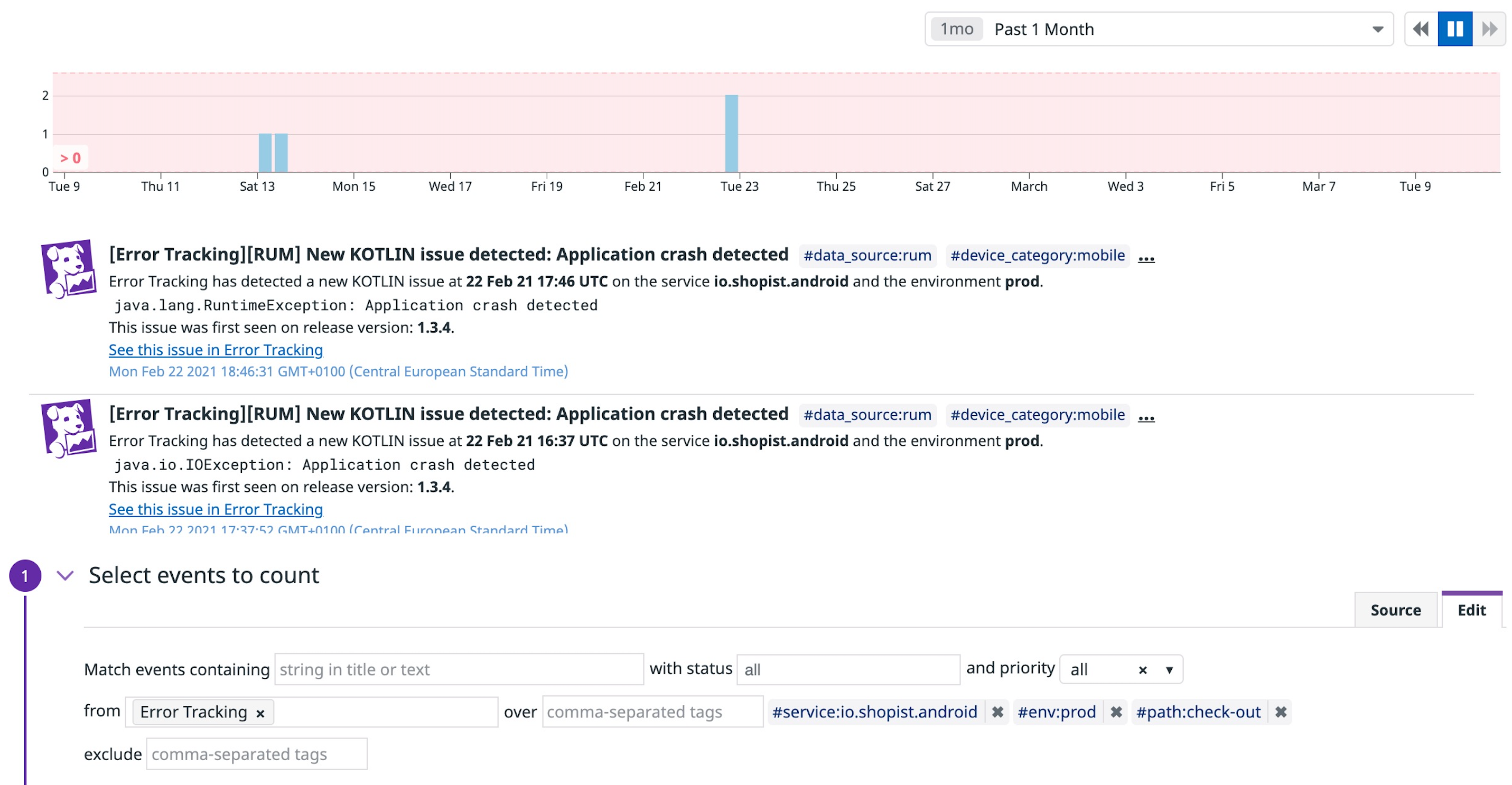The image size is (1512, 785).
Task: Open the priority dropdown
Action: coord(1170,669)
